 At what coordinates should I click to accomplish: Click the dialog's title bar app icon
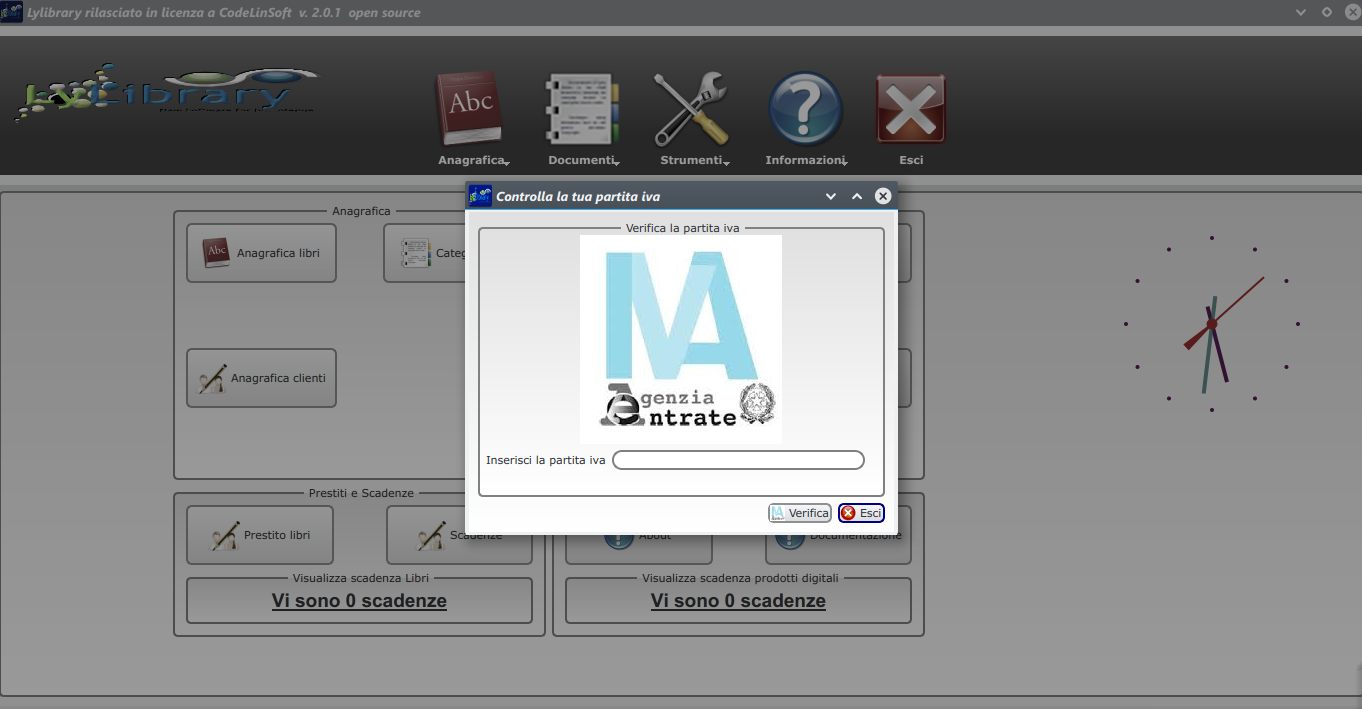(480, 196)
